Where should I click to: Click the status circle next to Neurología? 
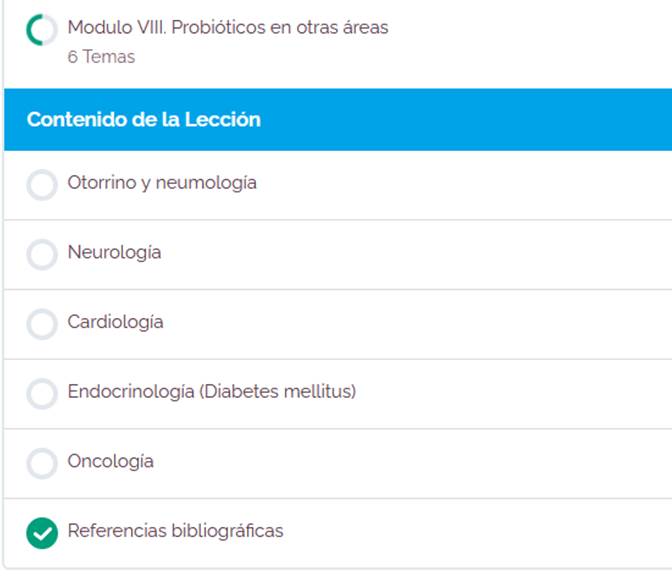[42, 255]
